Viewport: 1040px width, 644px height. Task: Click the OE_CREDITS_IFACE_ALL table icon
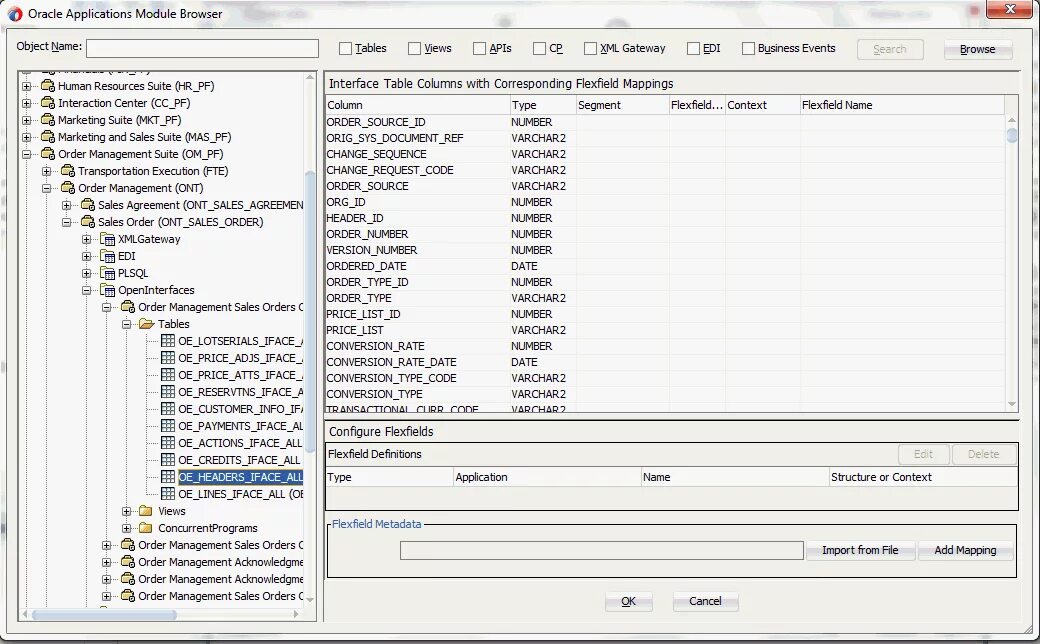[x=168, y=460]
